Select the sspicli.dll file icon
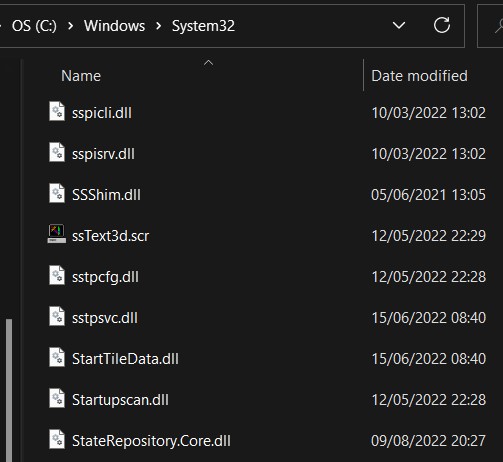Image resolution: width=503 pixels, height=462 pixels. (57, 111)
